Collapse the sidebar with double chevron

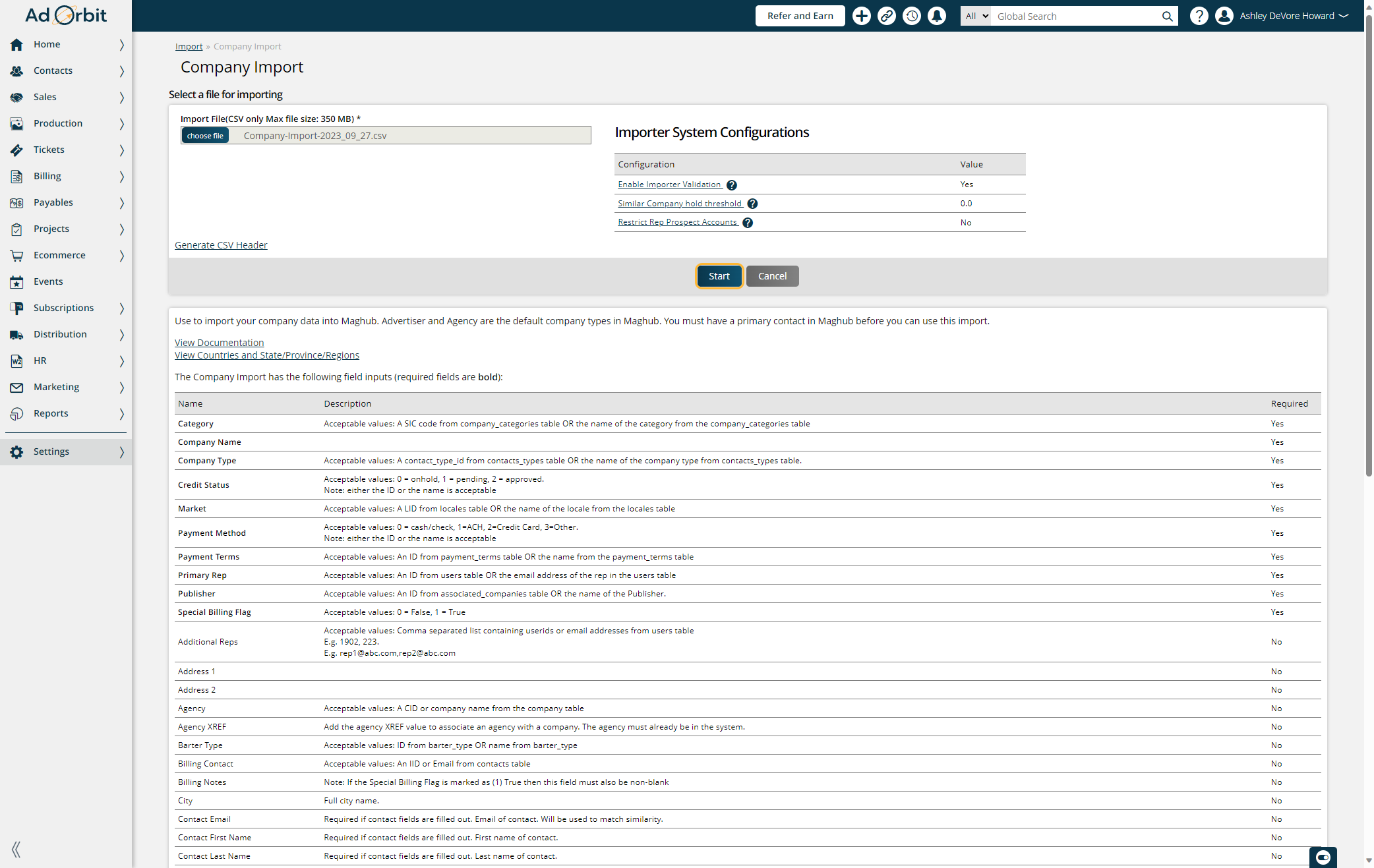click(x=16, y=849)
